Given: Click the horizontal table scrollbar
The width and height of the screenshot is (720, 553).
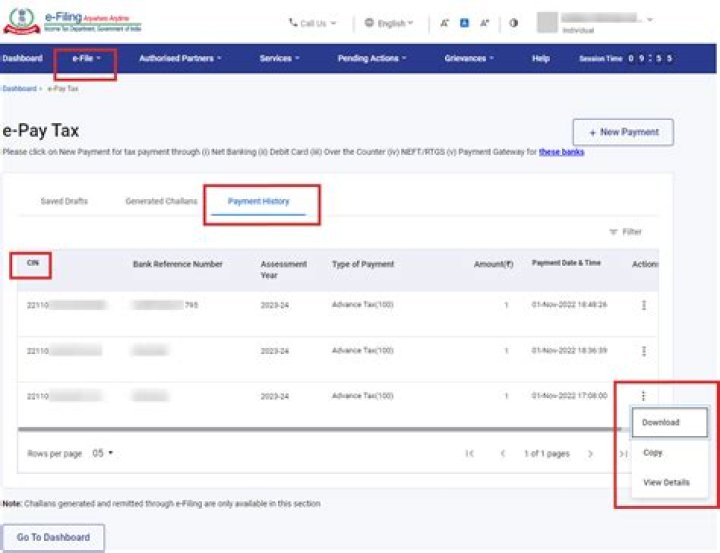Looking at the screenshot, I should tap(319, 429).
